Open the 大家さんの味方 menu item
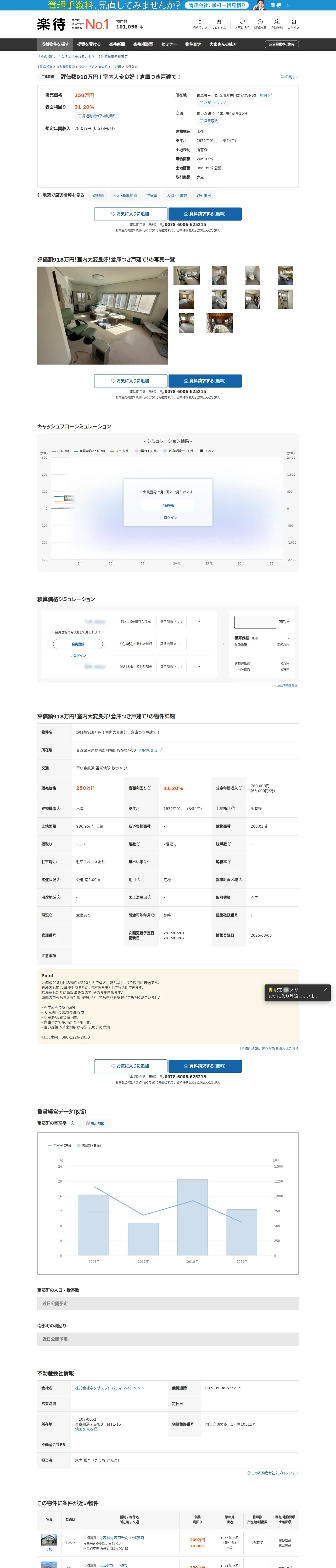Viewport: 336px width, 1568px height. point(223,44)
